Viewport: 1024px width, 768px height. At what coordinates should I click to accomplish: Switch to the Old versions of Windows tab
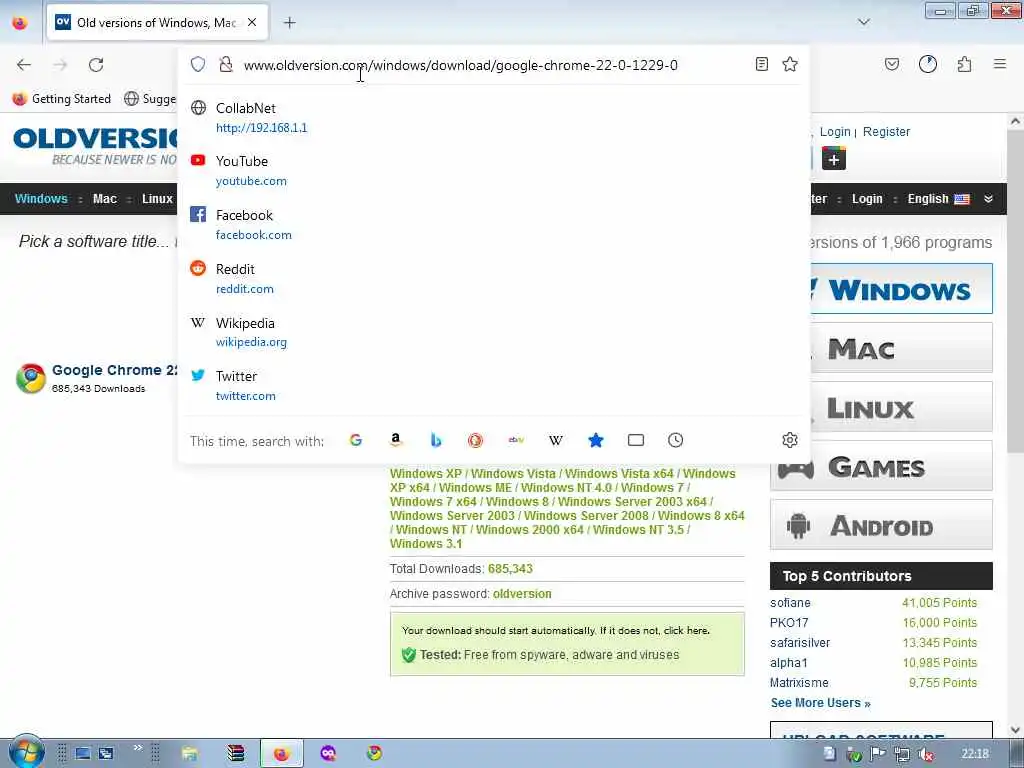157,22
